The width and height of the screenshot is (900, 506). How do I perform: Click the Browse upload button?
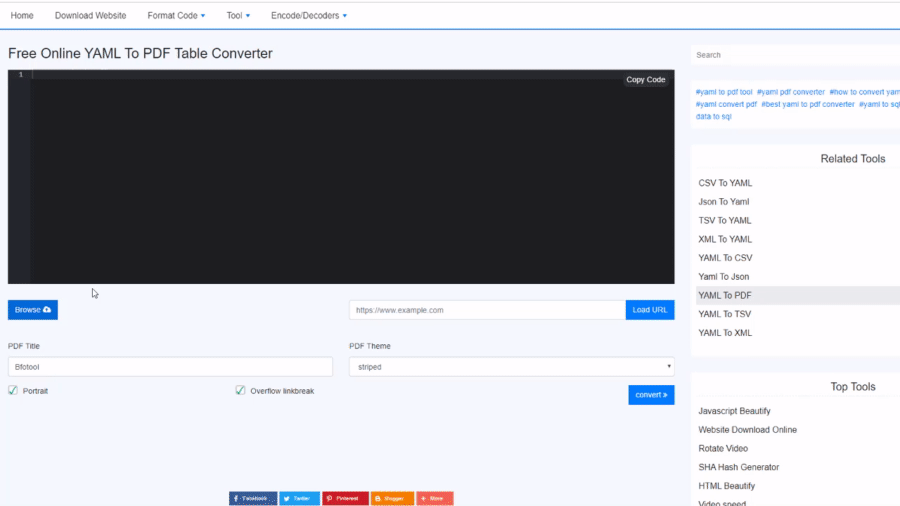click(33, 310)
